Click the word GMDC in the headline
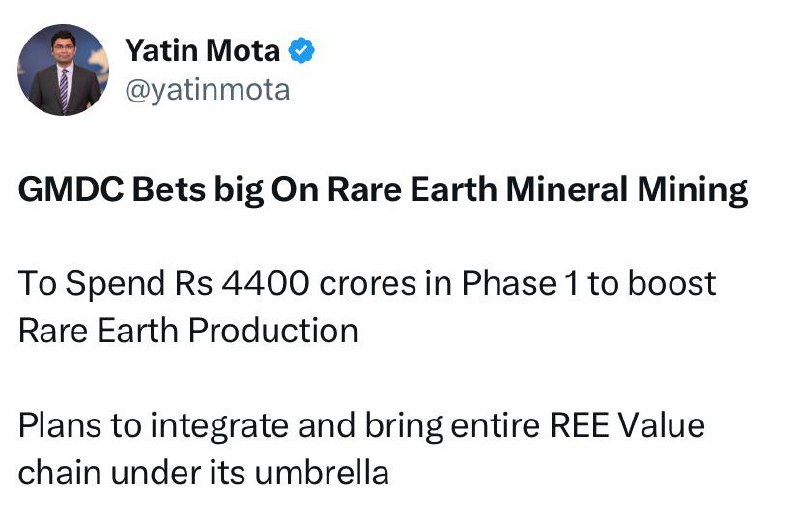Viewport: 800px width, 522px height. click(x=62, y=189)
